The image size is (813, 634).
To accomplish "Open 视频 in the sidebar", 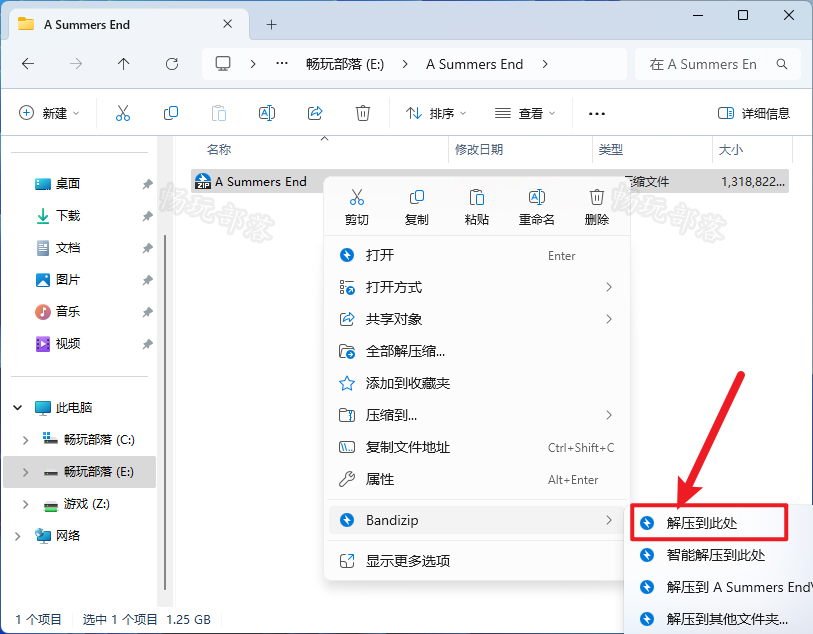I will (68, 344).
